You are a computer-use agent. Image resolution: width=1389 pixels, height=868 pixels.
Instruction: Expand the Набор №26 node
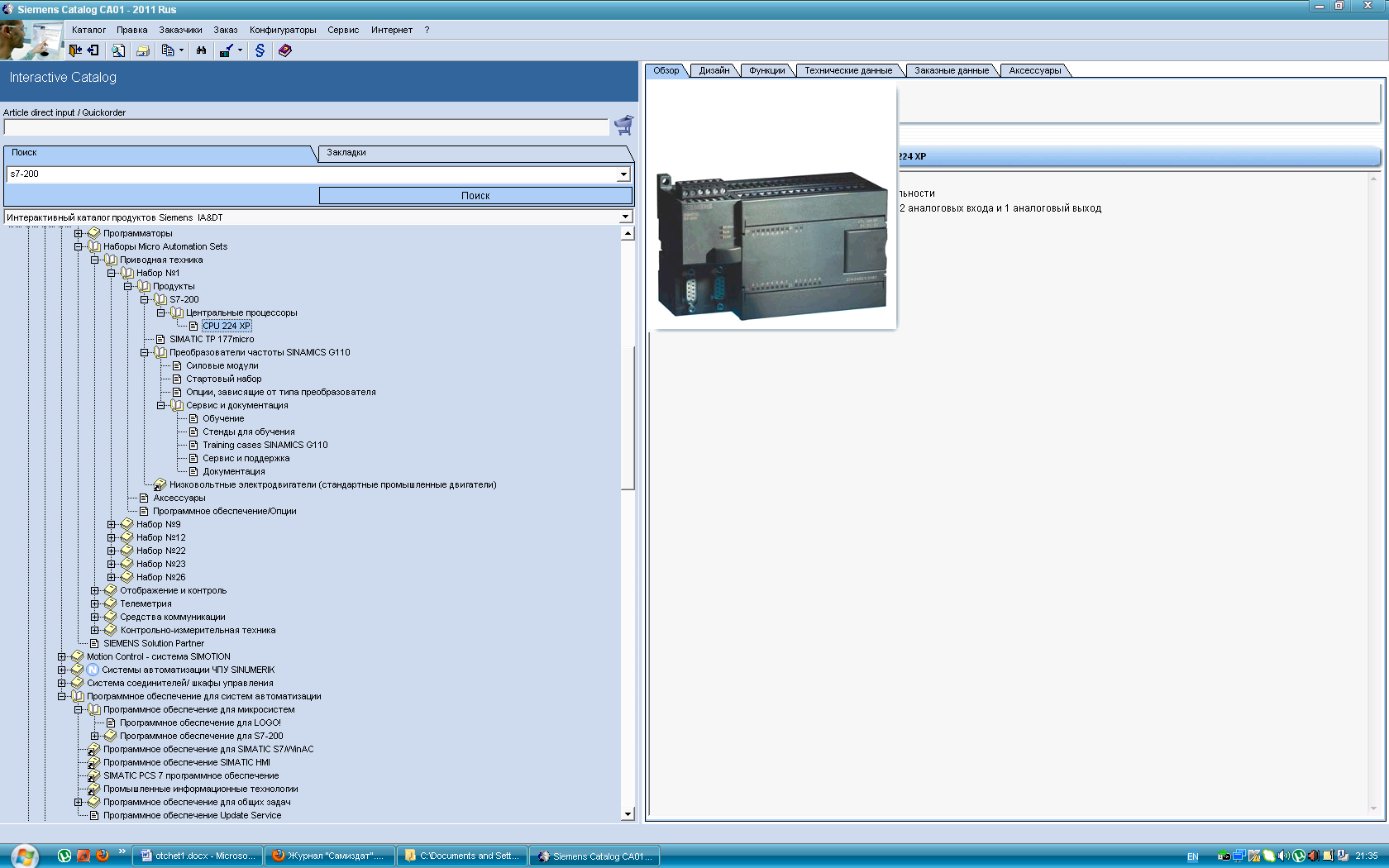pyautogui.click(x=112, y=577)
